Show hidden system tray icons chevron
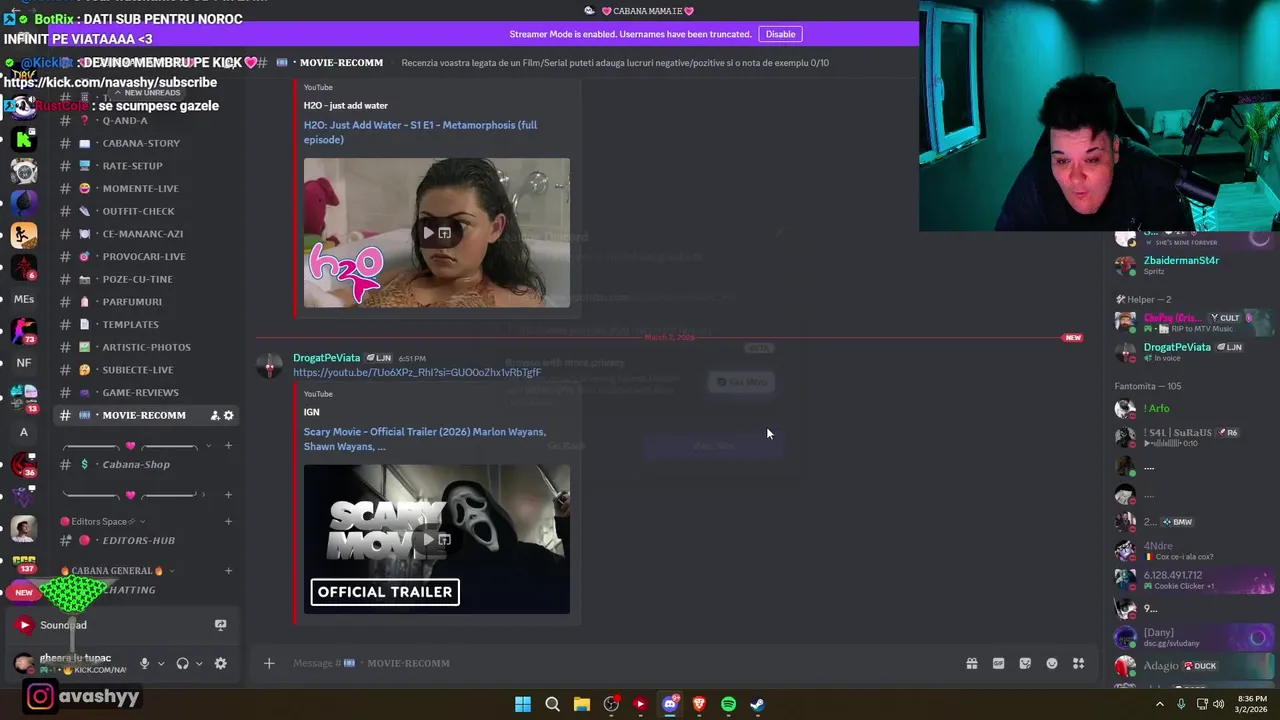1280x720 pixels. pyautogui.click(x=1160, y=704)
